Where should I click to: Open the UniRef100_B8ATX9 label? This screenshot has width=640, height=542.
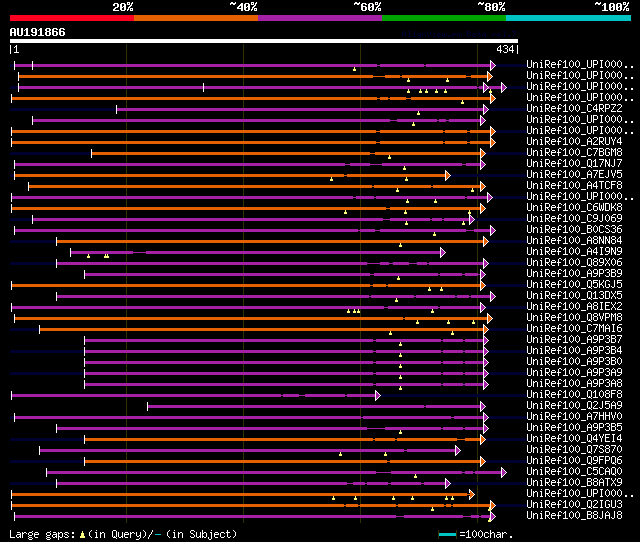(574, 483)
